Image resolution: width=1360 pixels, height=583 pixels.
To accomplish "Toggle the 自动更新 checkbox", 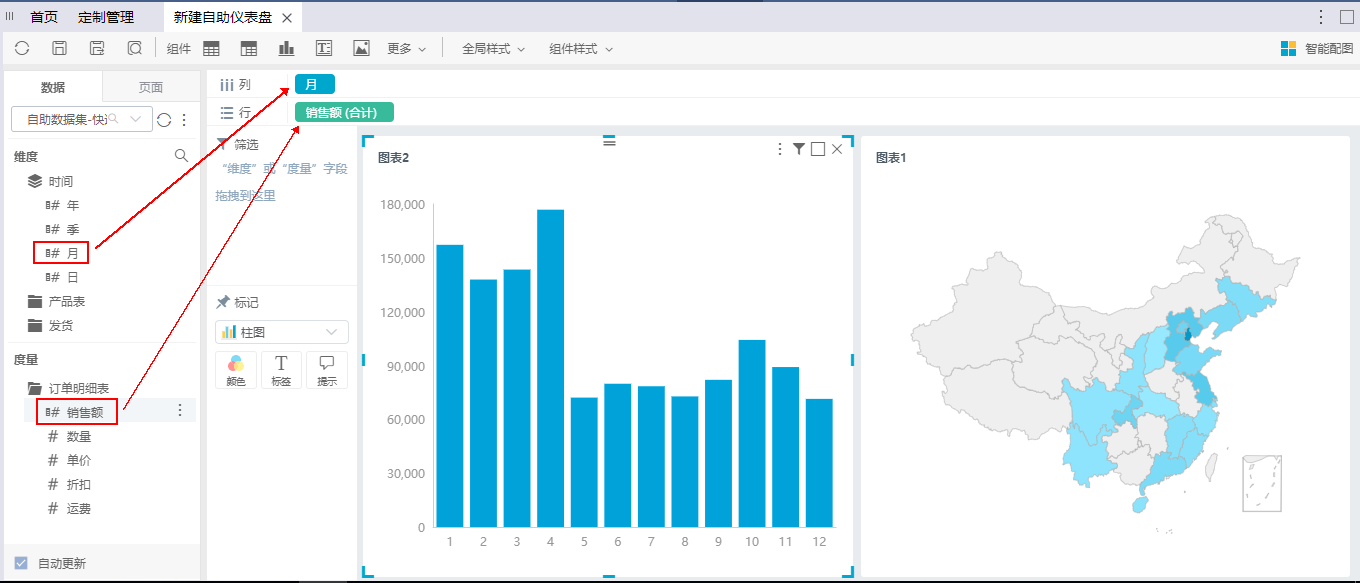I will coord(21,563).
